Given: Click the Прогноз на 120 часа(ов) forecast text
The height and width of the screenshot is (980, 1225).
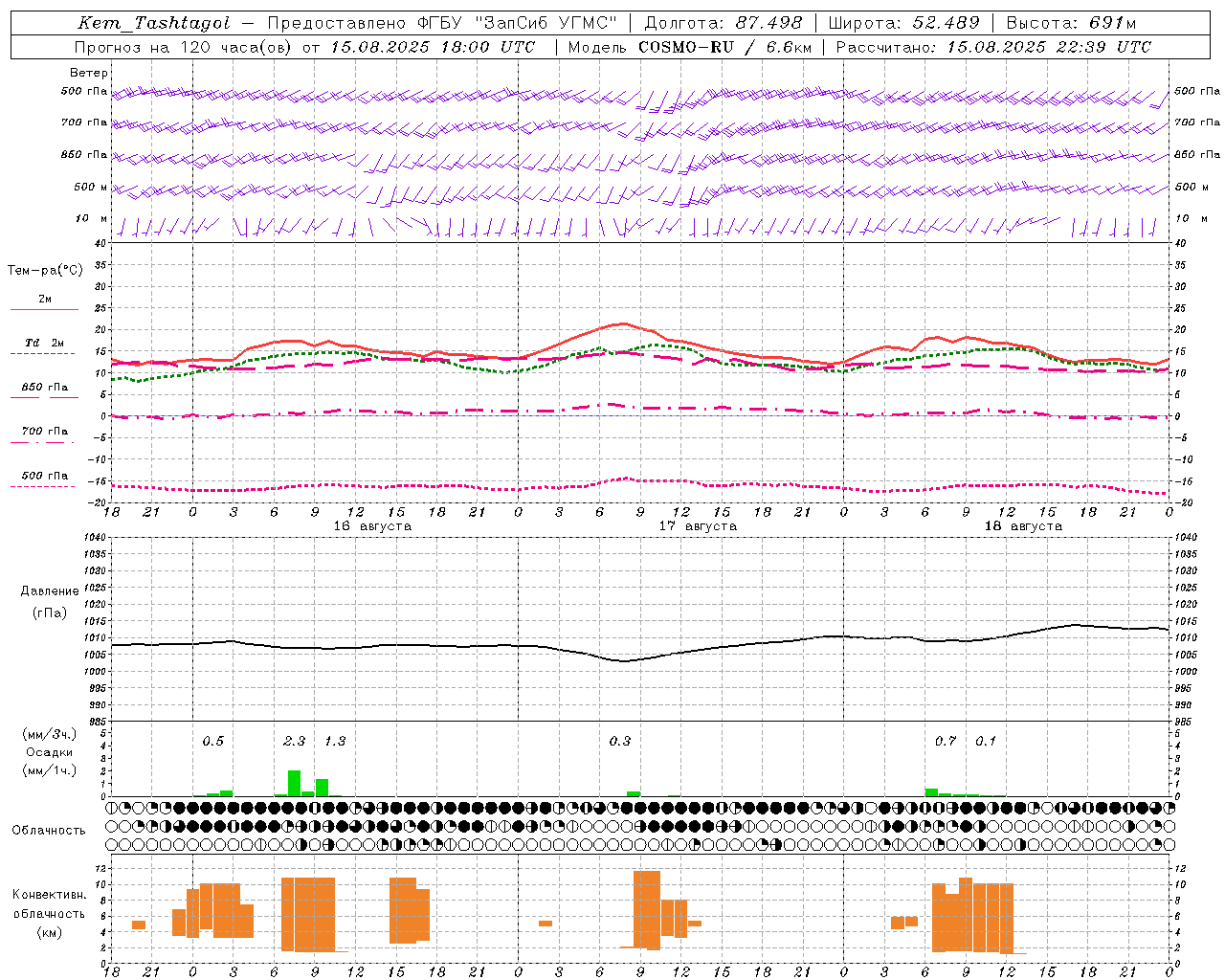Looking at the screenshot, I should click(x=184, y=47).
